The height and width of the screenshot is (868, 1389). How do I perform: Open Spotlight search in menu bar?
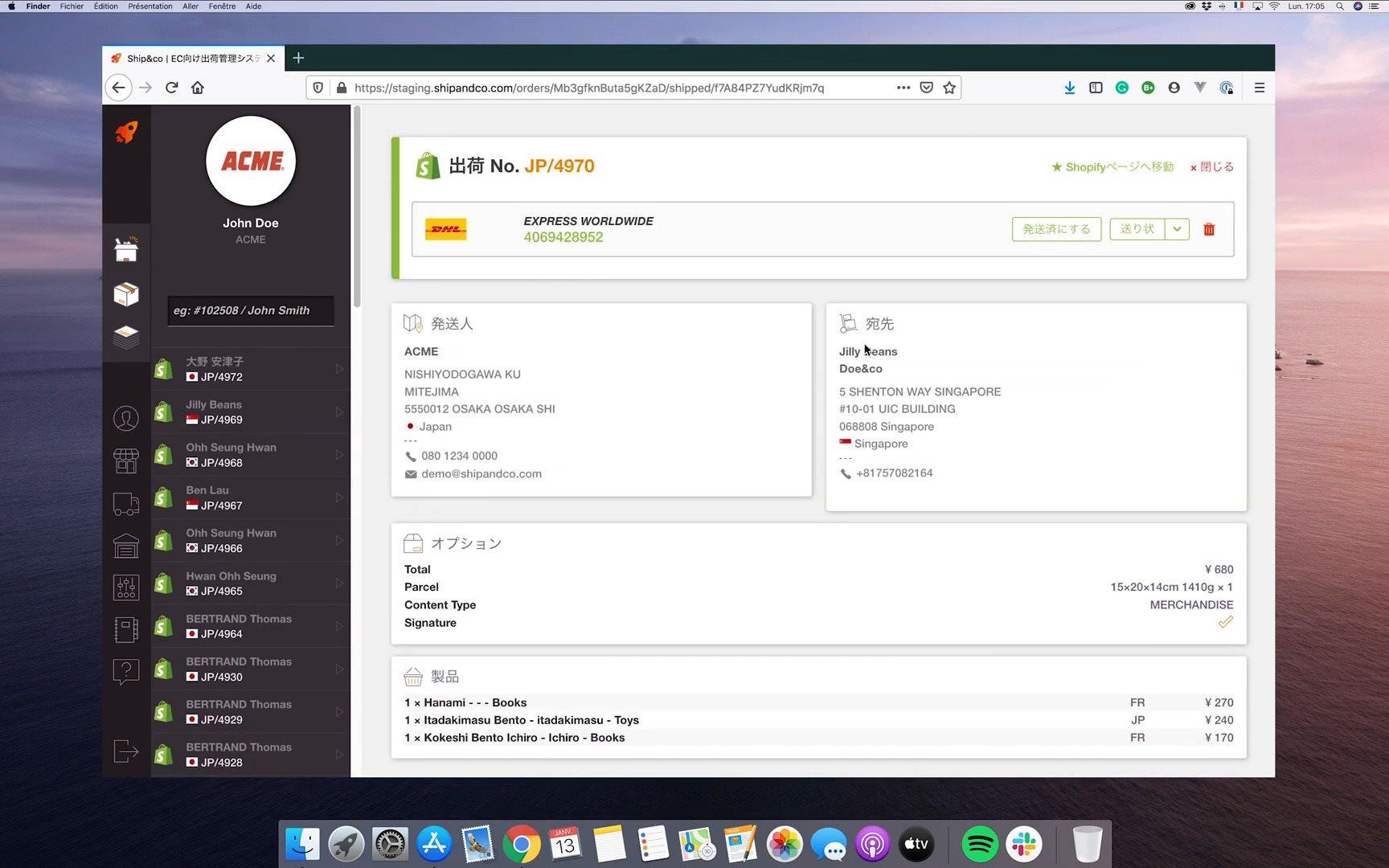point(1339,6)
